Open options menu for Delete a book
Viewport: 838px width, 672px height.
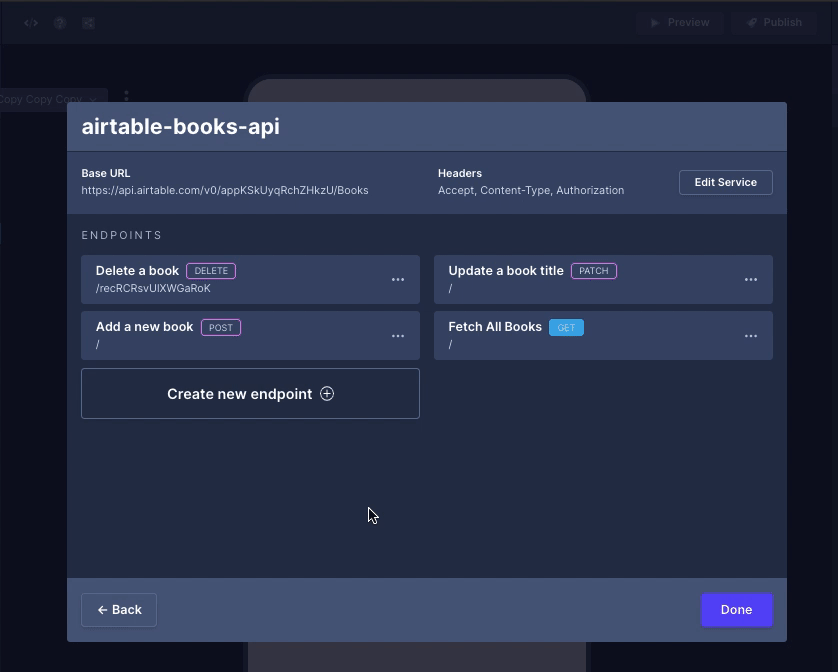(398, 280)
